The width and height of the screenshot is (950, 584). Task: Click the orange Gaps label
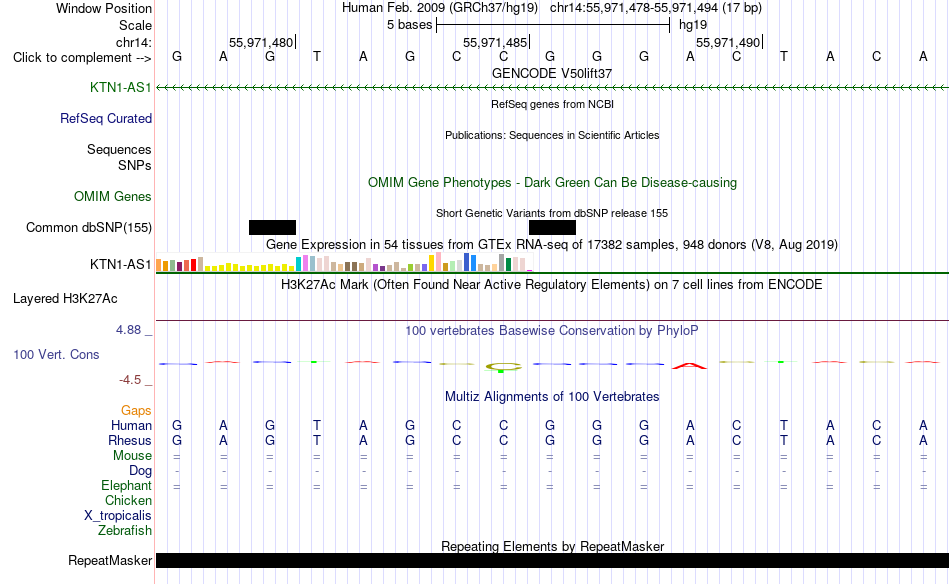pyautogui.click(x=136, y=411)
